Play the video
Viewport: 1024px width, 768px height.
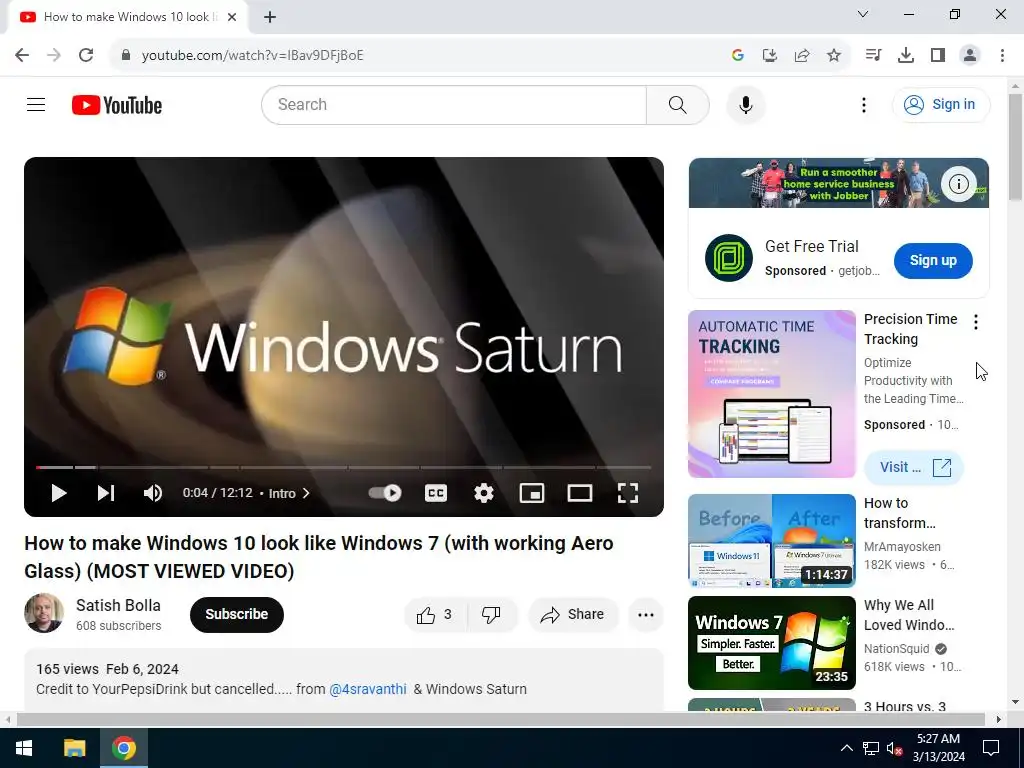[x=59, y=493]
